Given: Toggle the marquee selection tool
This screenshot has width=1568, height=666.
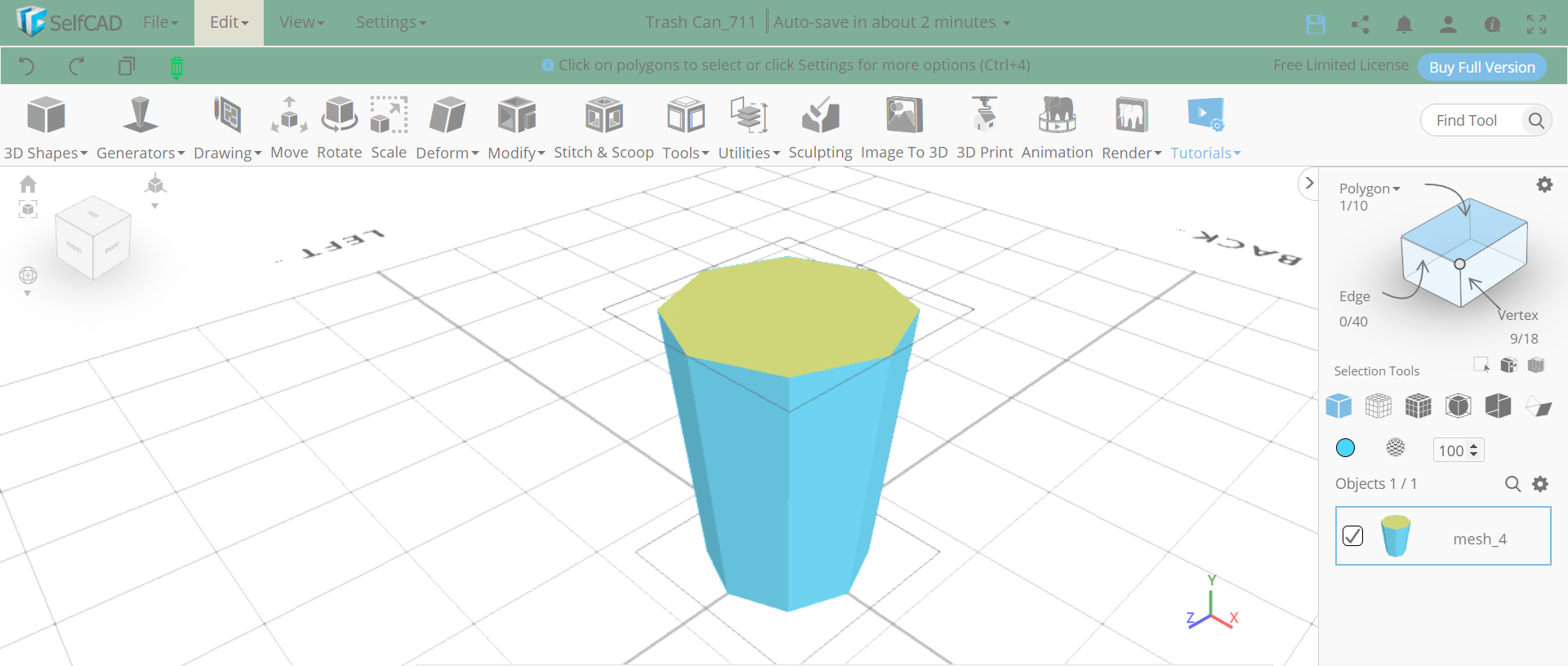Looking at the screenshot, I should (1481, 365).
